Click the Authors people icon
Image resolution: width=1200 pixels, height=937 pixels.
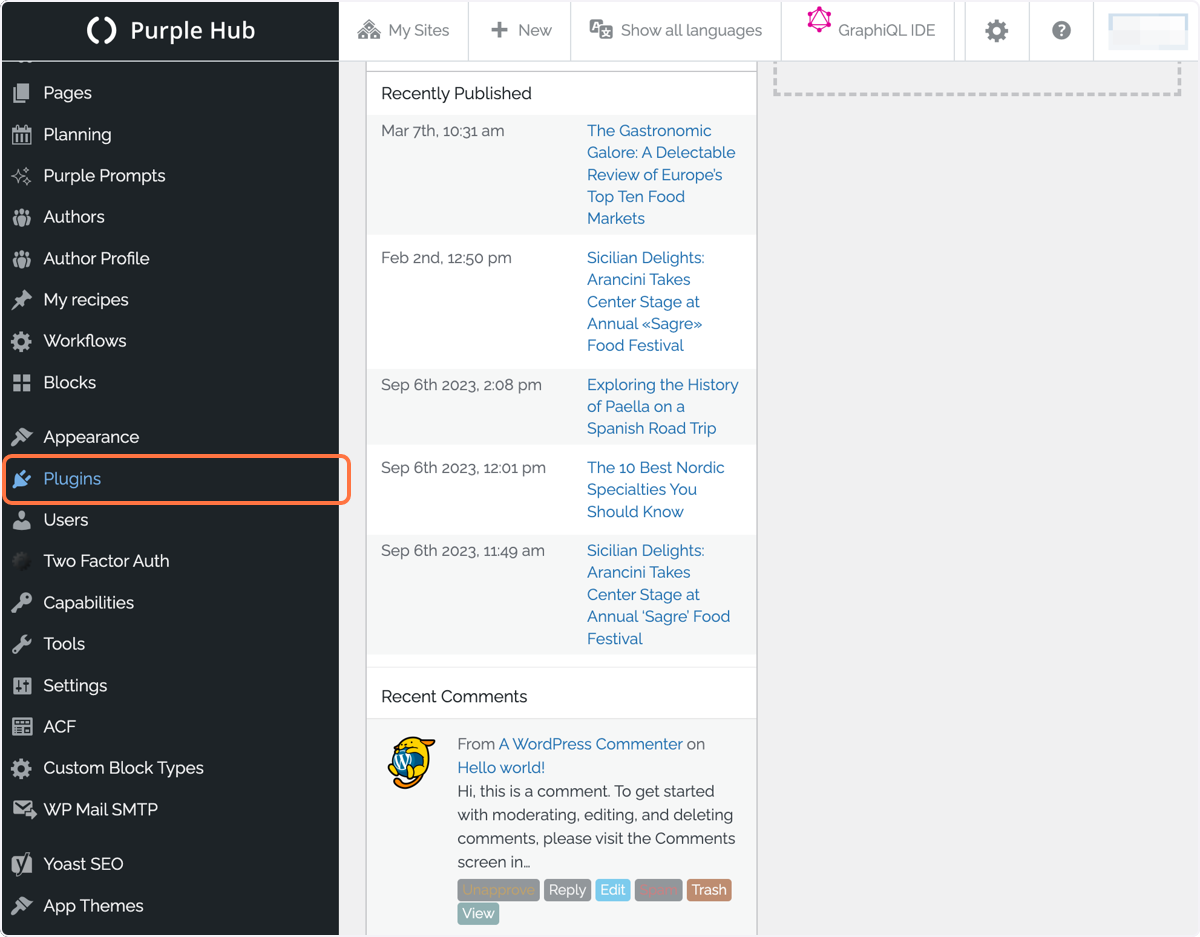coord(21,217)
